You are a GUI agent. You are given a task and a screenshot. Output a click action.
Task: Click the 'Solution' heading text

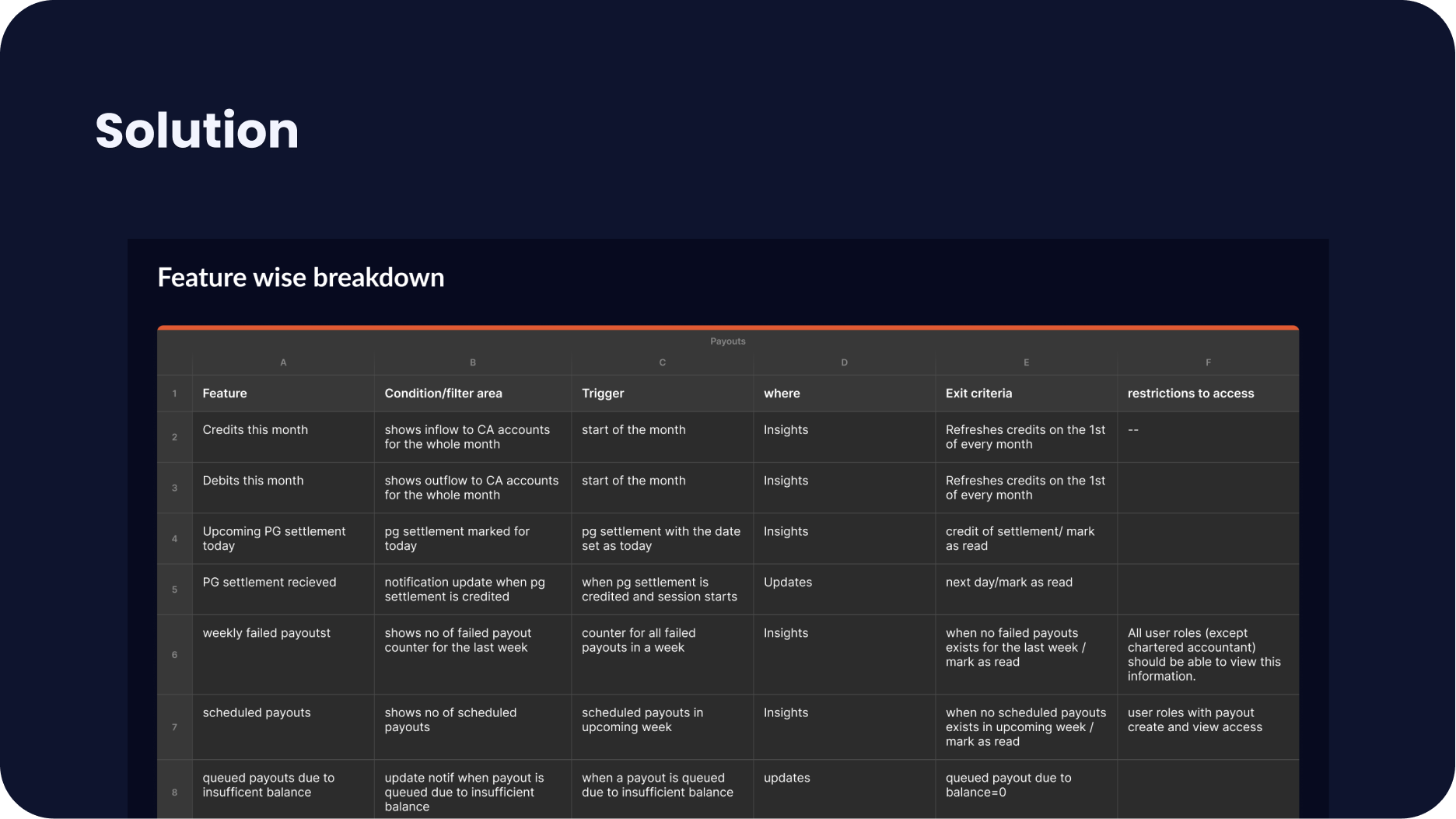point(197,130)
